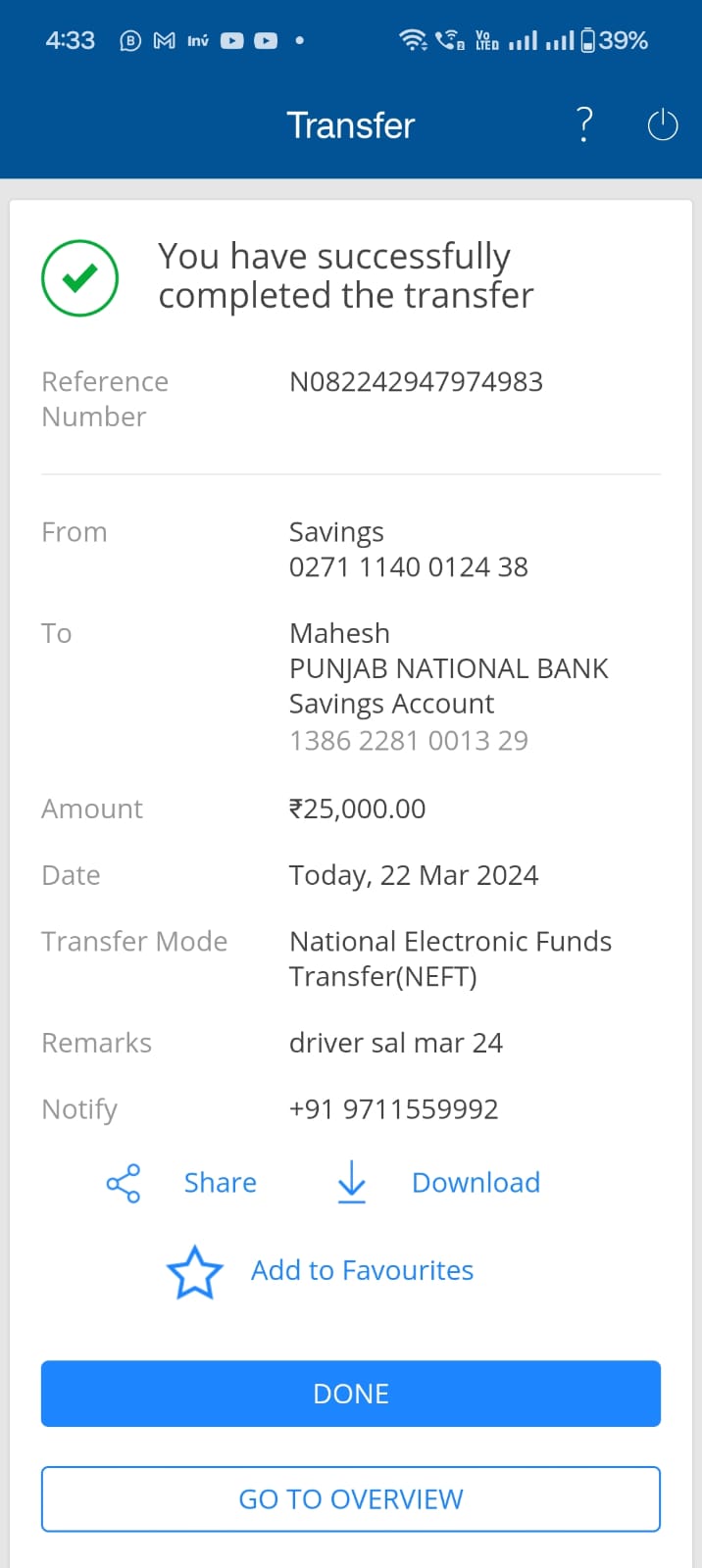Open the Share link

pos(220,1183)
